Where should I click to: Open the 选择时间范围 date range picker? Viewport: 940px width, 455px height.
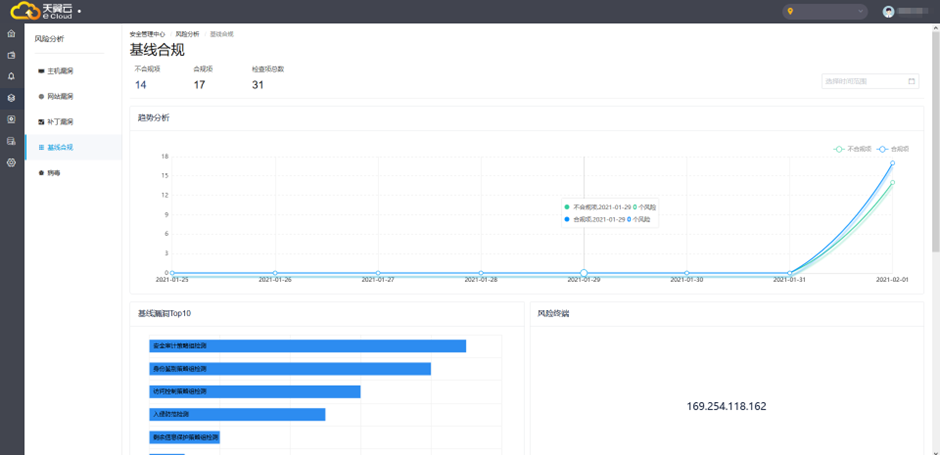(863, 81)
